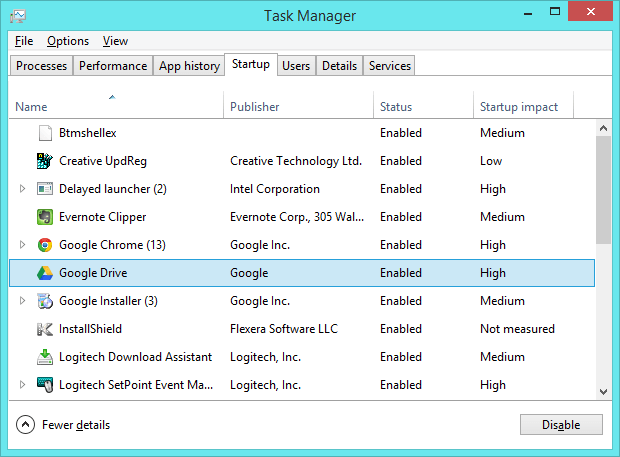This screenshot has width=620, height=457.
Task: Expand the Google Installer (3) group
Action: [x=23, y=301]
